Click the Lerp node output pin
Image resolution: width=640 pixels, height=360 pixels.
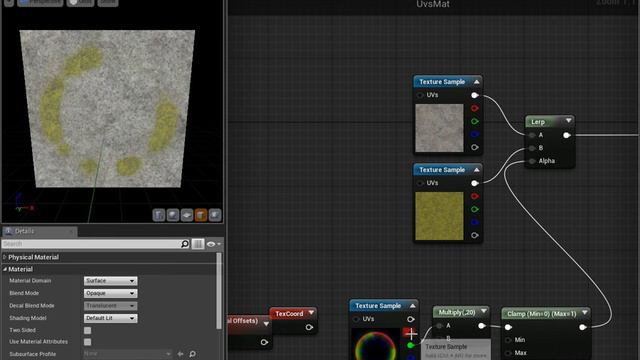click(x=567, y=135)
